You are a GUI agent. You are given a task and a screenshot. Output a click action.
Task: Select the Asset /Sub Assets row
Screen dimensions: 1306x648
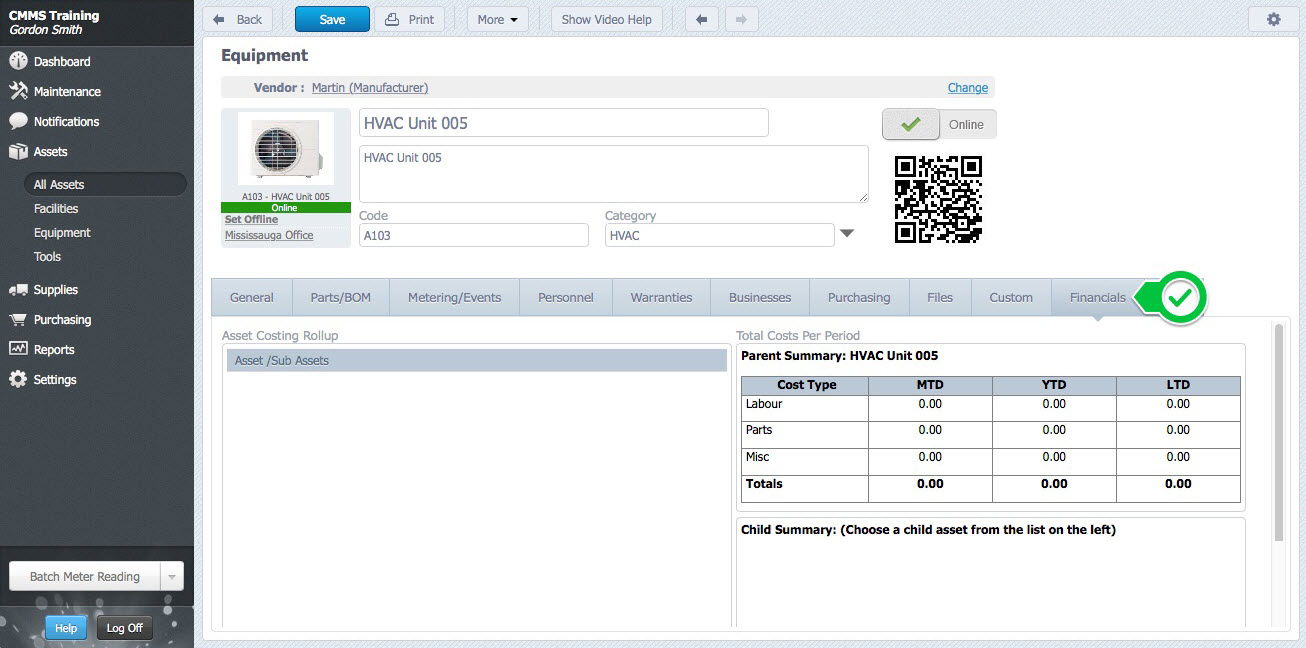(477, 360)
